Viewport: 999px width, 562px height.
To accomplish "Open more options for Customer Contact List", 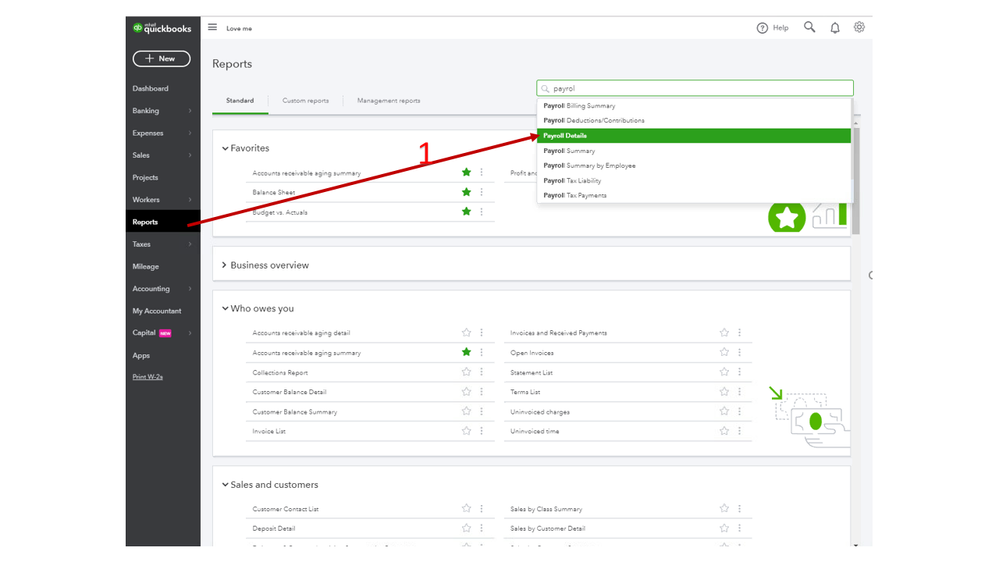I will pyautogui.click(x=482, y=508).
